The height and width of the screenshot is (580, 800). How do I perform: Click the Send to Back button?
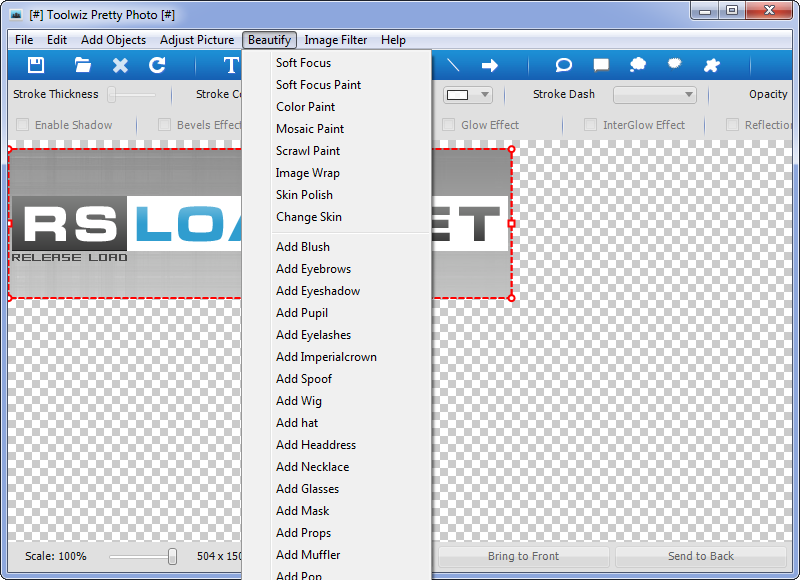pos(701,556)
